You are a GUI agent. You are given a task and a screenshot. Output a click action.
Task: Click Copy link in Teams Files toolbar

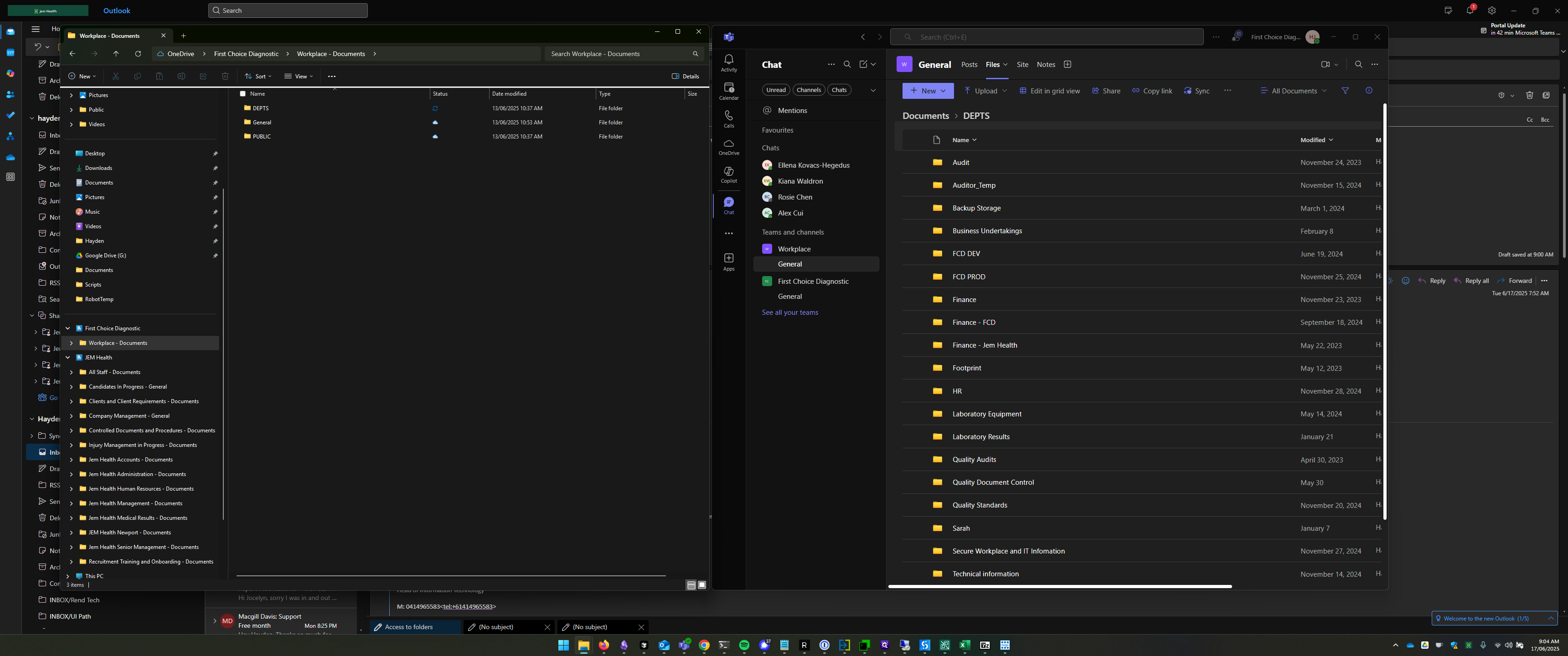[1152, 91]
